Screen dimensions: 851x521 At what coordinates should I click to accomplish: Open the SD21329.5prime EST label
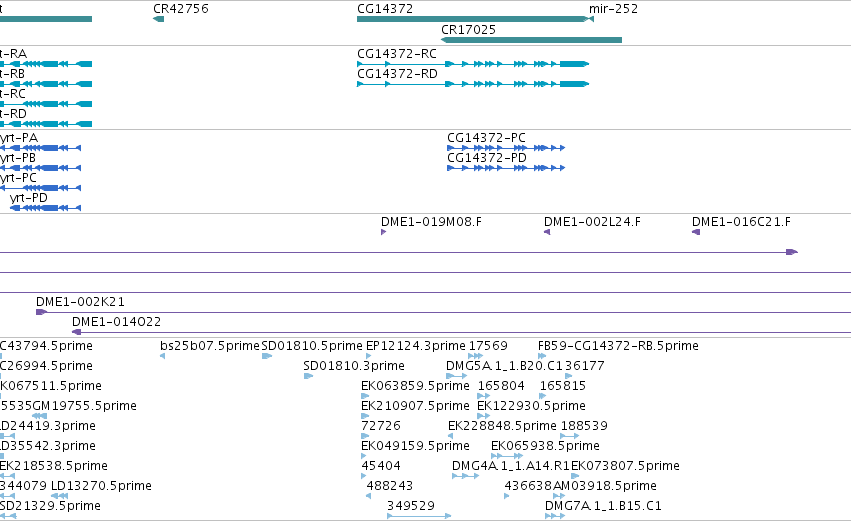coord(50,506)
